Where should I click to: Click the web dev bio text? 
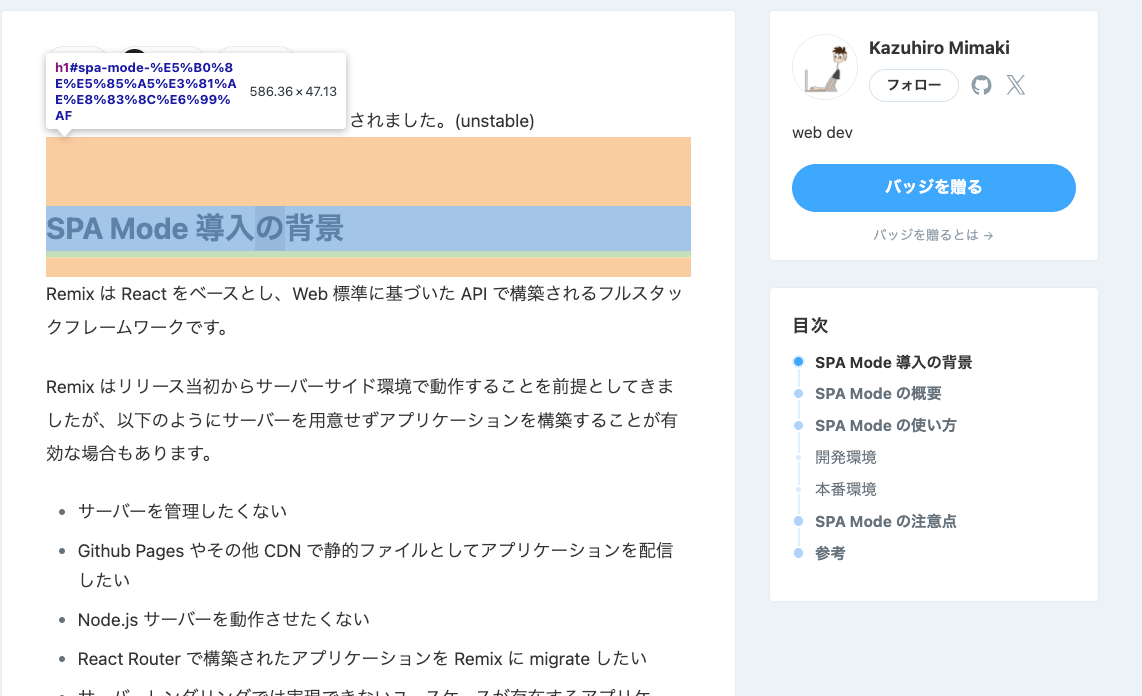coord(822,133)
